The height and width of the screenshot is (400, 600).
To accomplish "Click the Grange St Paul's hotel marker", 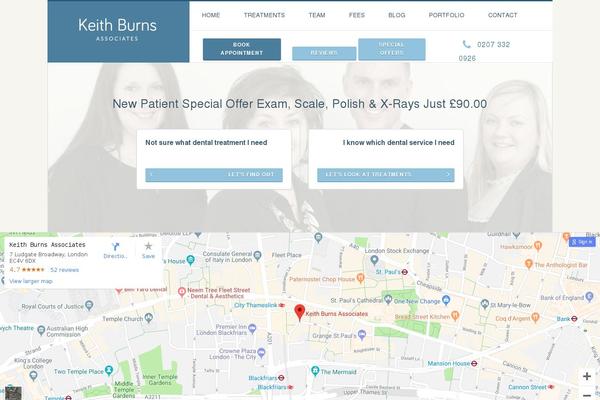I will point(362,335).
